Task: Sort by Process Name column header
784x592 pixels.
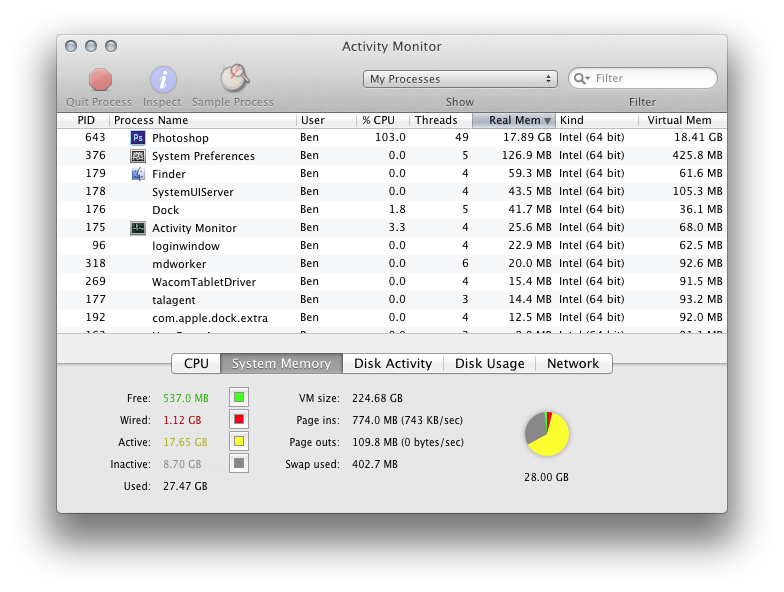Action: (x=203, y=120)
